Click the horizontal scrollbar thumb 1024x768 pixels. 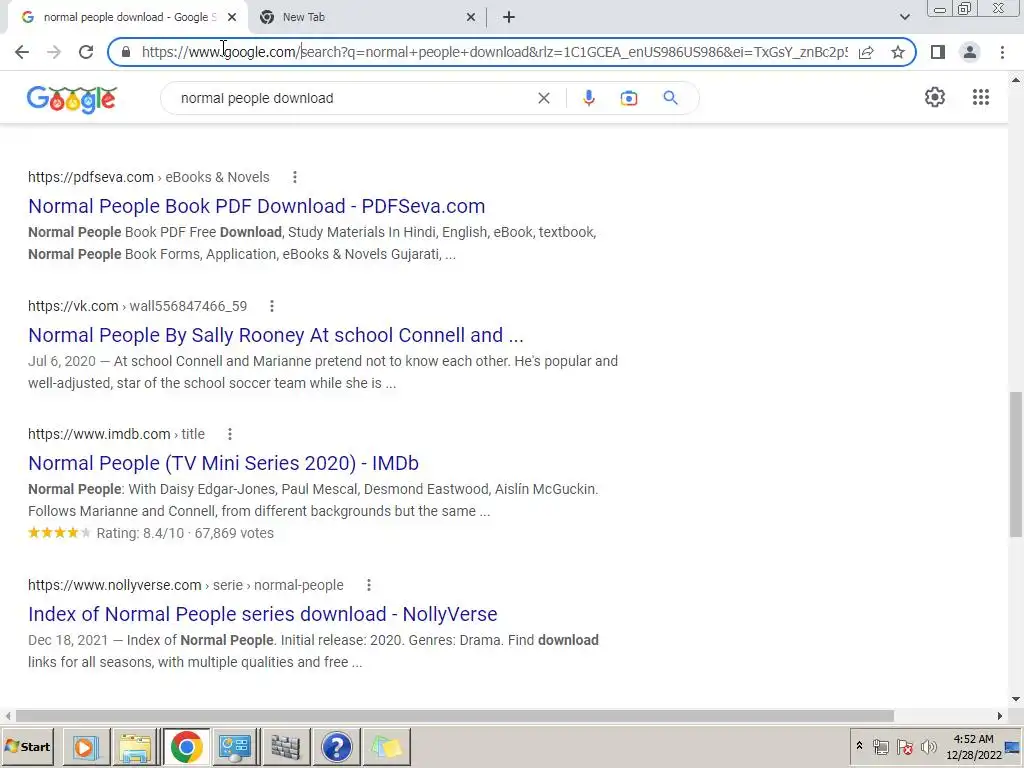pyautogui.click(x=454, y=716)
